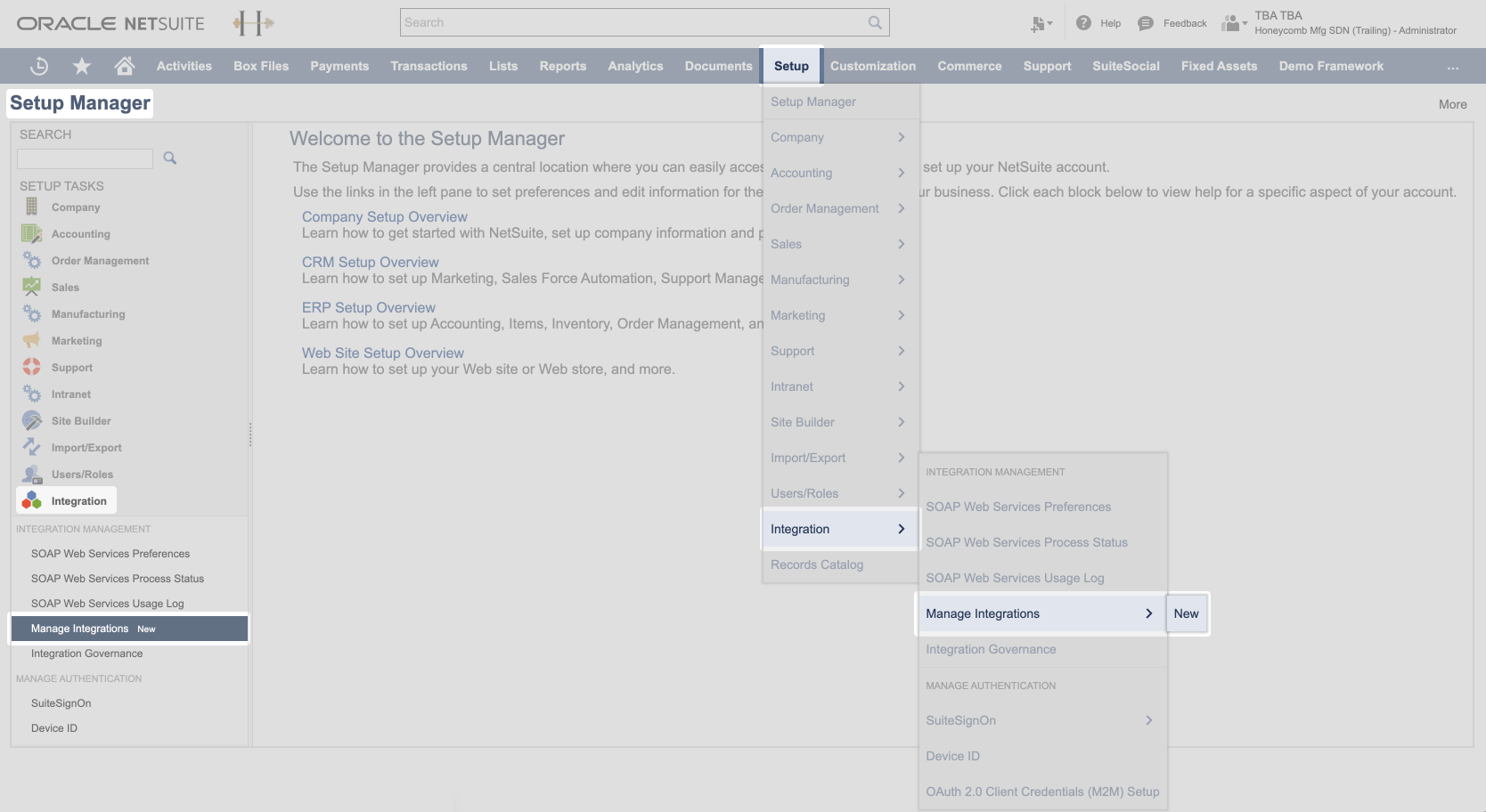Select the Integration icon in Setup Tasks sidebar
The width and height of the screenshot is (1486, 812).
[30, 500]
